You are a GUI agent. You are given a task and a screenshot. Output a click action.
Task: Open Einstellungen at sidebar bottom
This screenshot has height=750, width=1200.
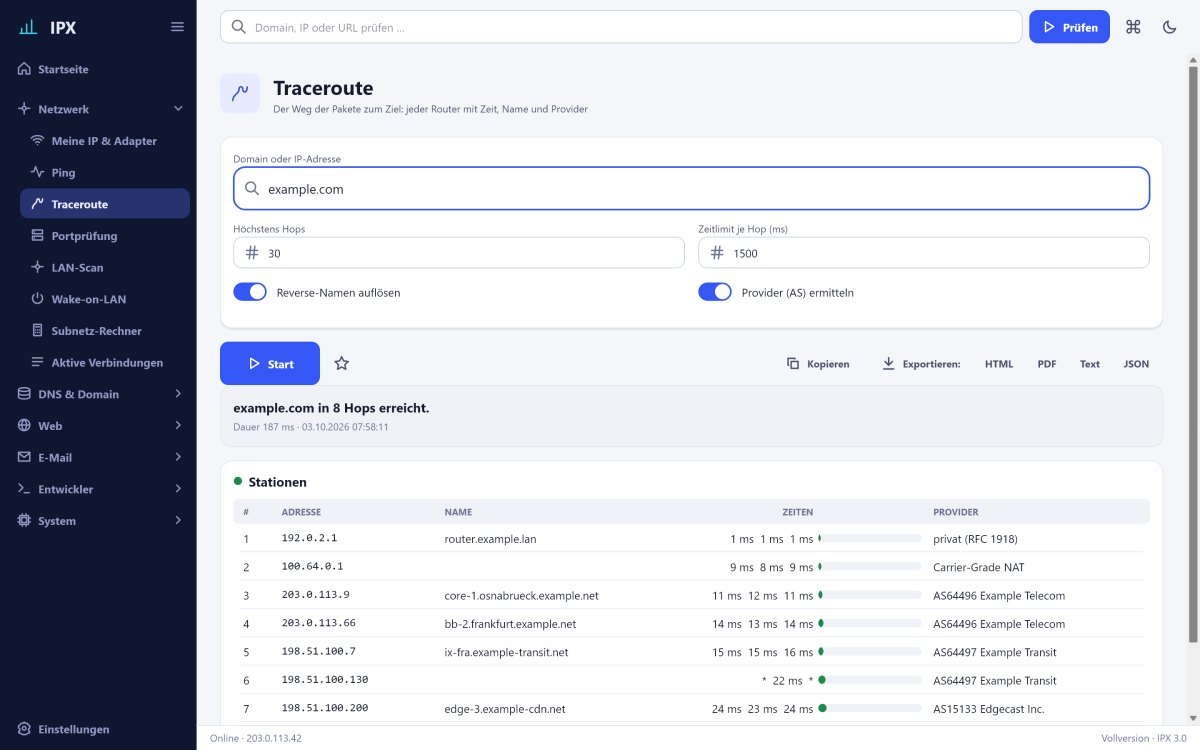pos(98,729)
